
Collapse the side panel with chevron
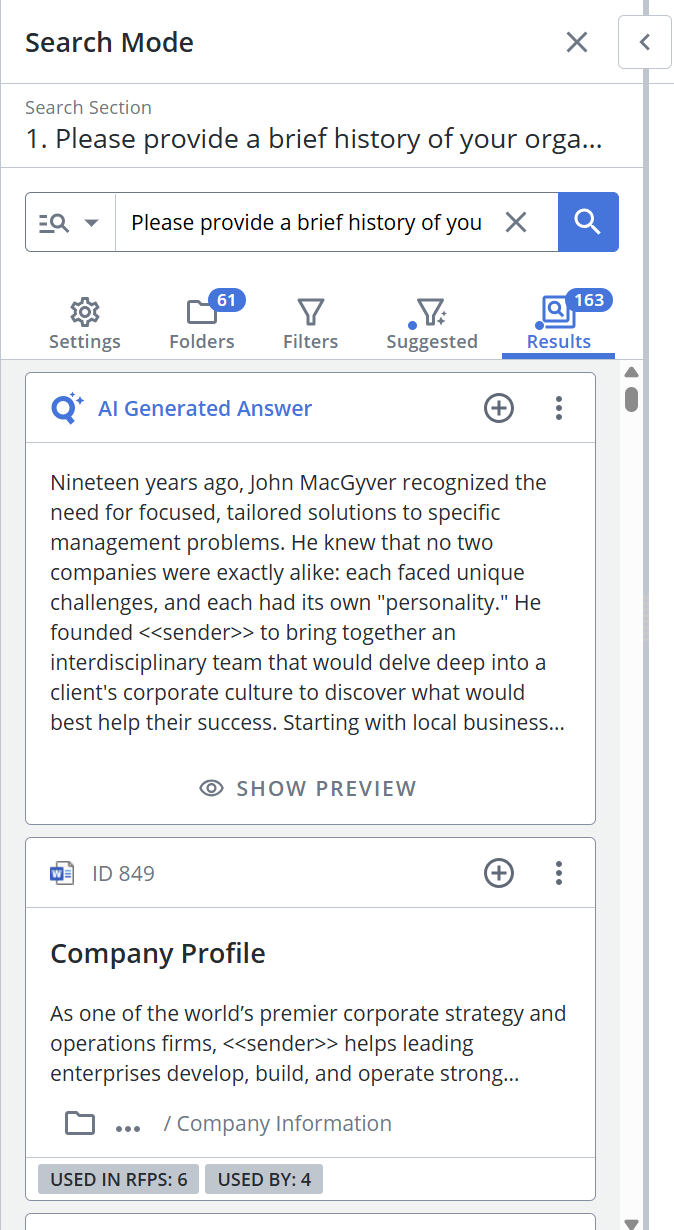click(645, 42)
